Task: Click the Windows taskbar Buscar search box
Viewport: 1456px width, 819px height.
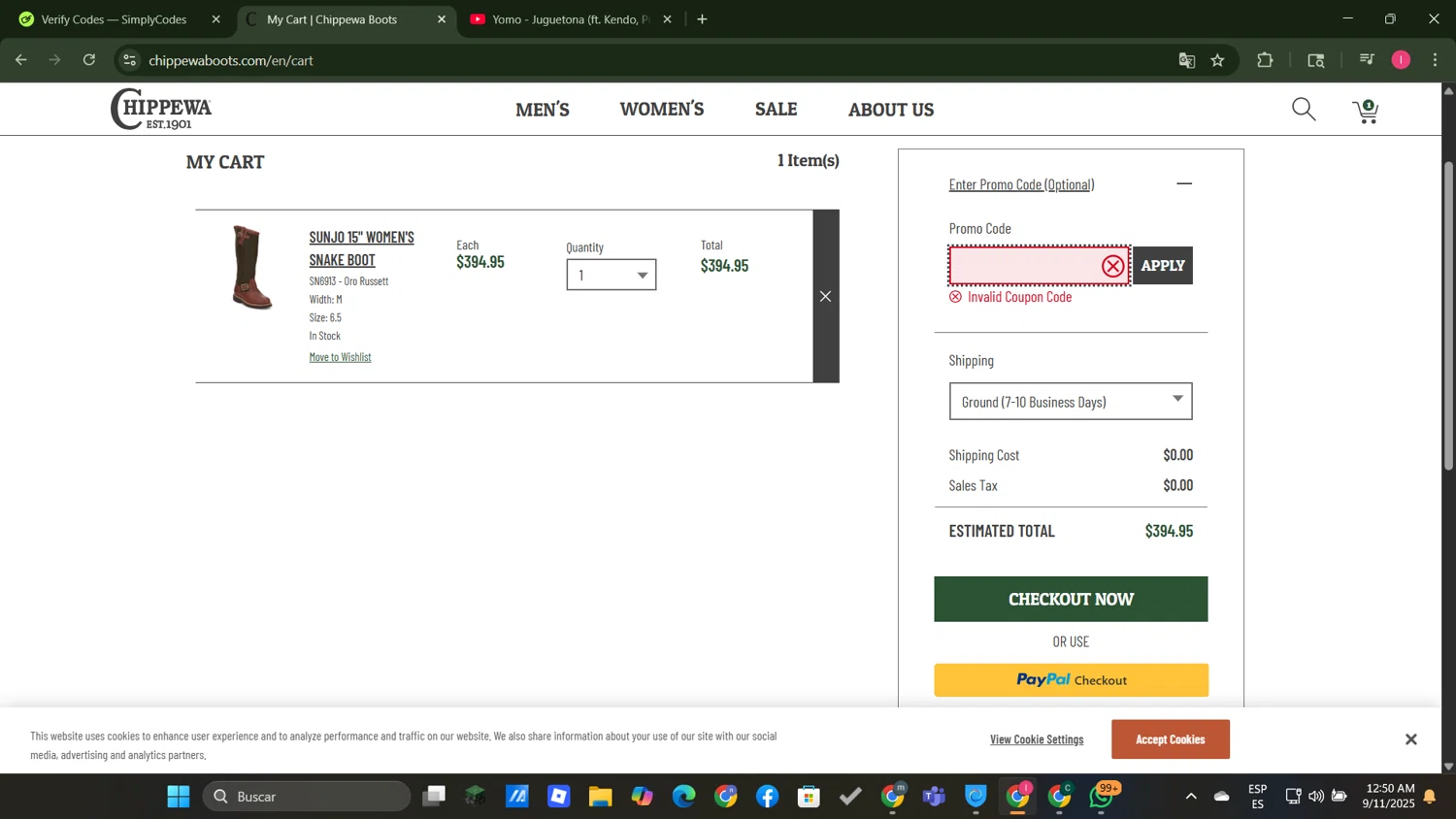Action: (307, 797)
